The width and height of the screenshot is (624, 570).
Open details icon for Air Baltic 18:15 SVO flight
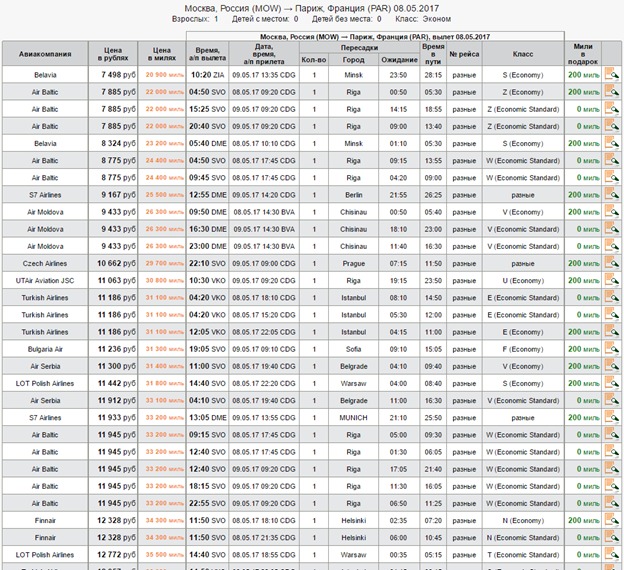(612, 485)
